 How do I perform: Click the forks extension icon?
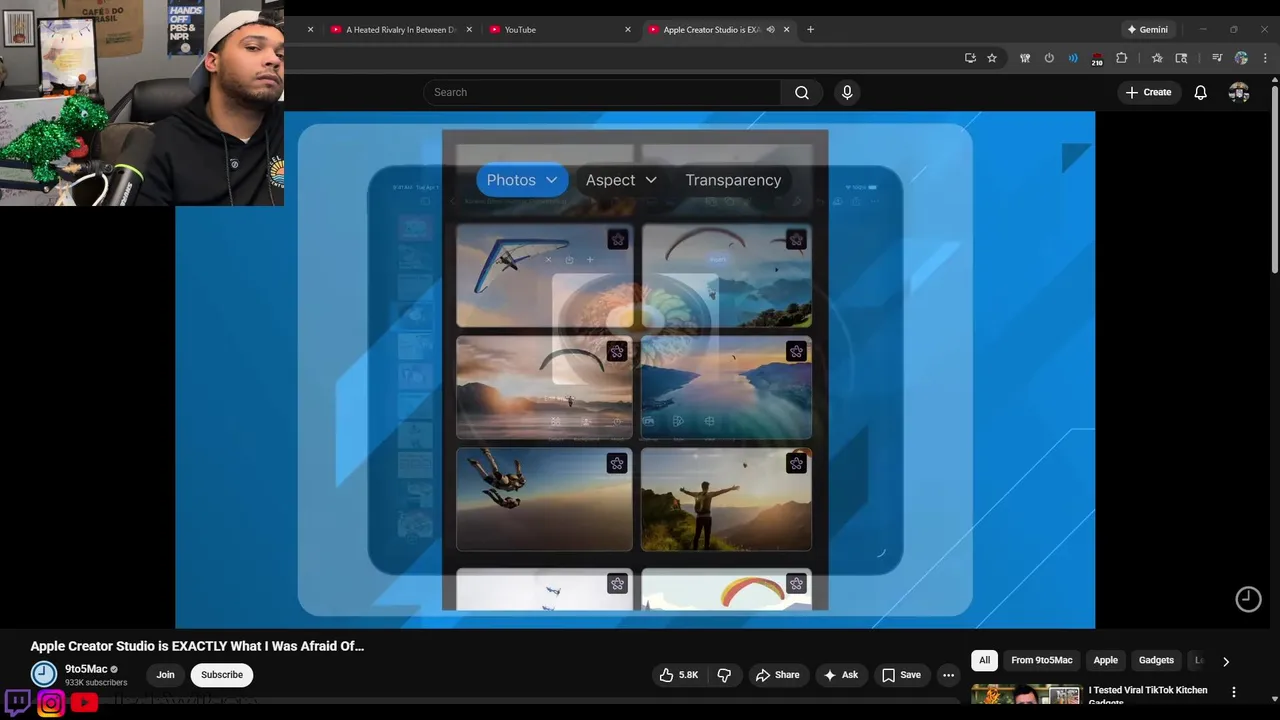(1025, 58)
